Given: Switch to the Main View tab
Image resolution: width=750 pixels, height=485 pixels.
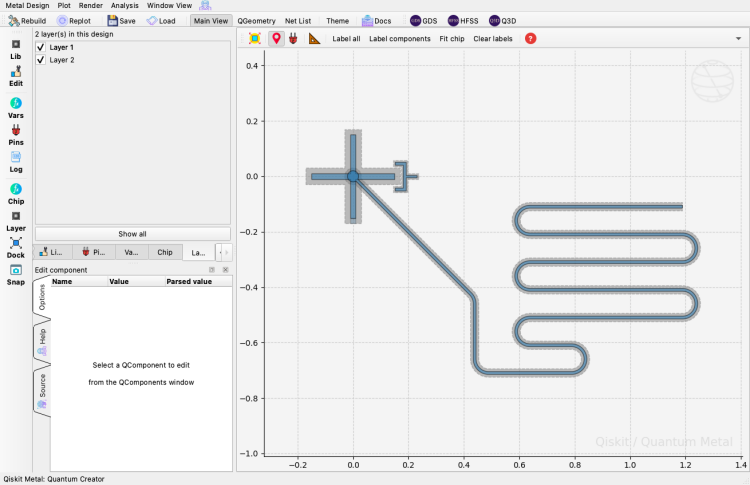Looking at the screenshot, I should (211, 21).
